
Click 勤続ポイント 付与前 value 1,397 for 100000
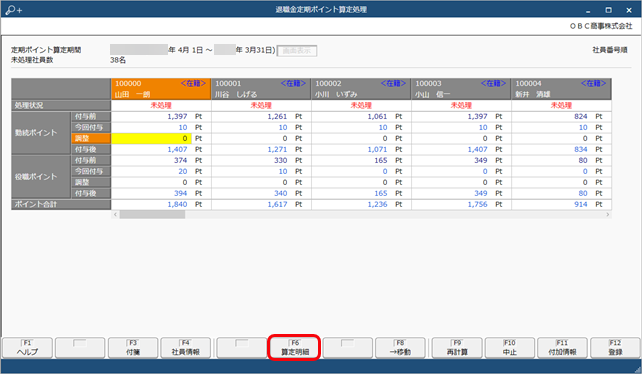pyautogui.click(x=177, y=116)
